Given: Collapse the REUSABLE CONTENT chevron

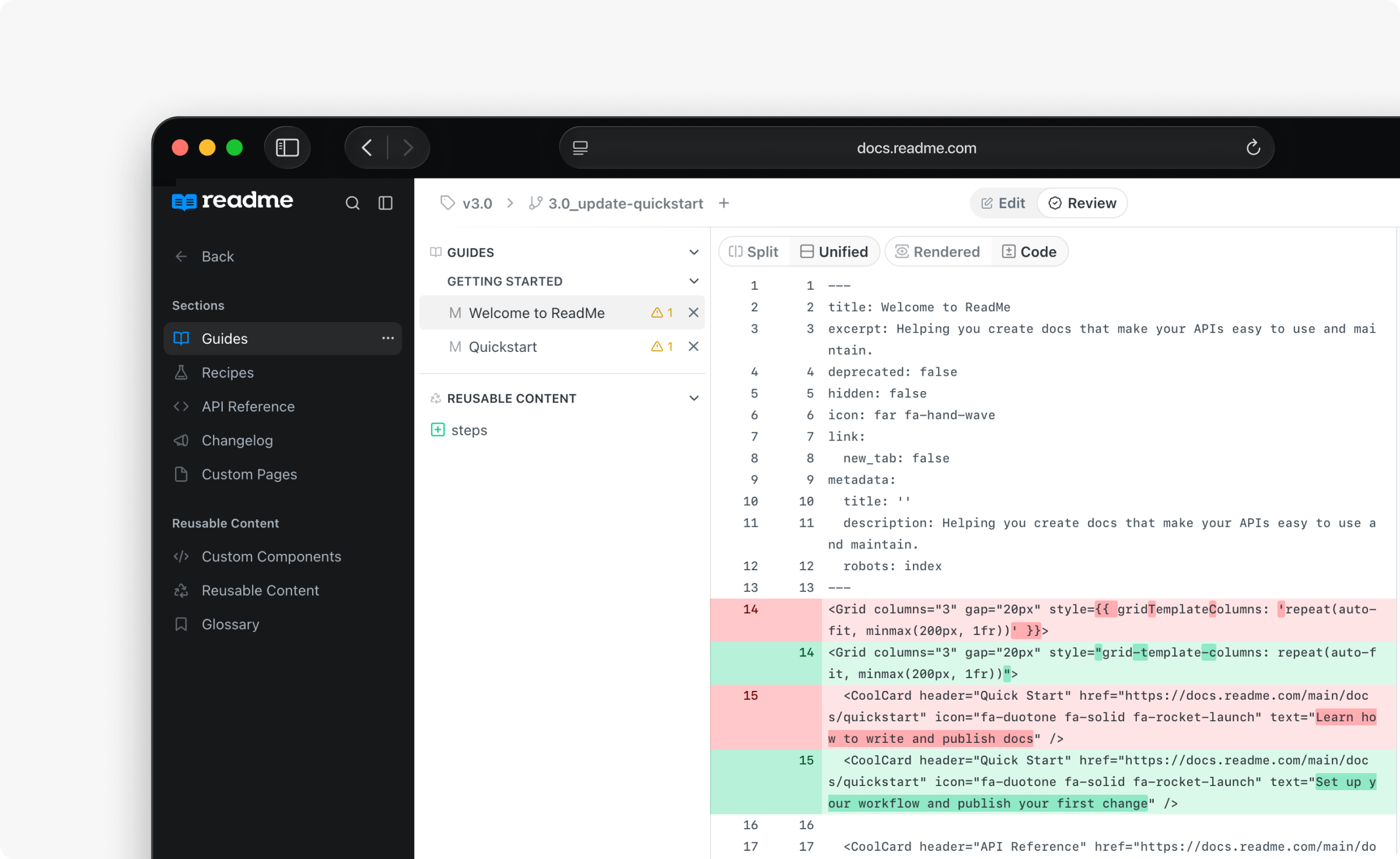Looking at the screenshot, I should [694, 398].
